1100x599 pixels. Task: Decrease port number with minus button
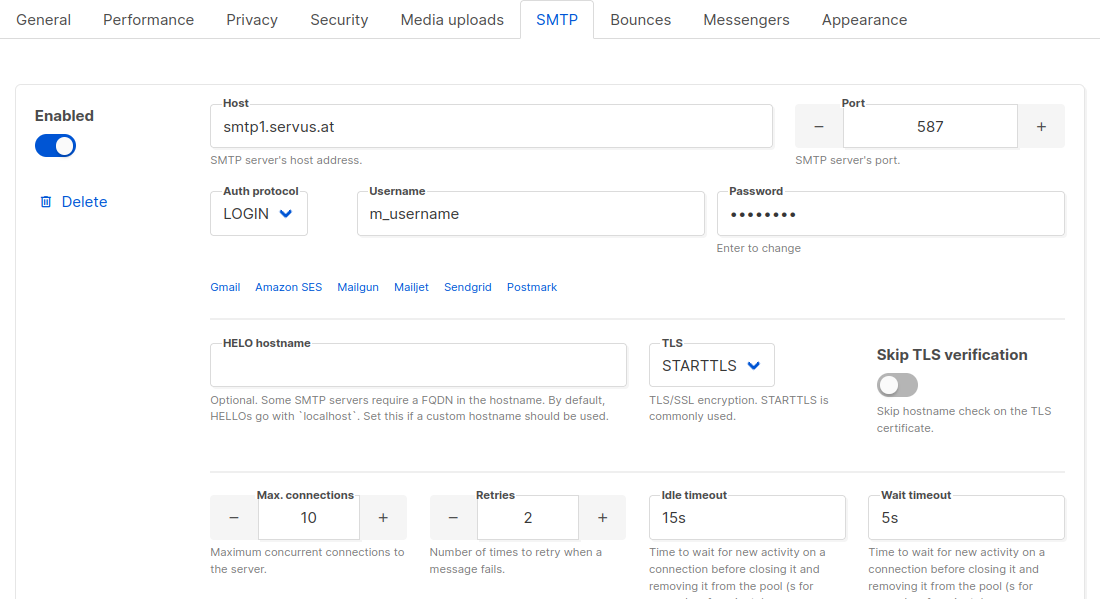pyautogui.click(x=819, y=126)
